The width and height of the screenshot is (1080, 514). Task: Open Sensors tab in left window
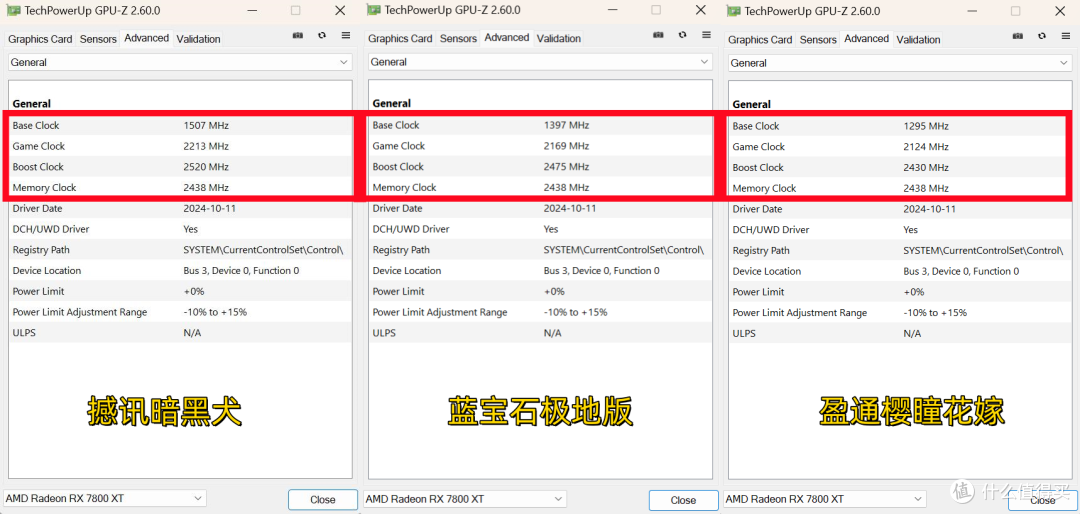point(98,39)
